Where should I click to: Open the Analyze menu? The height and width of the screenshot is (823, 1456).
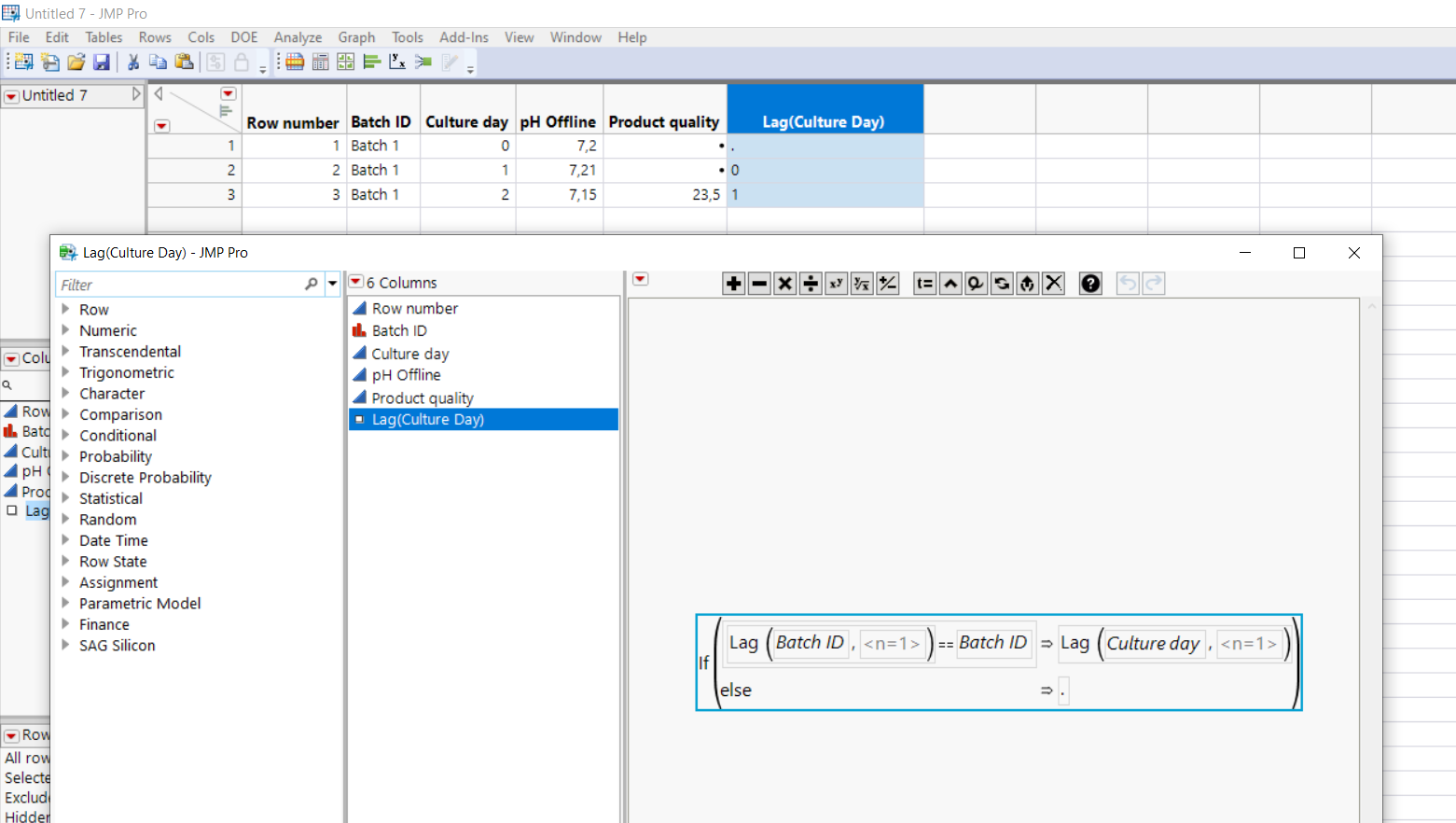tap(298, 37)
